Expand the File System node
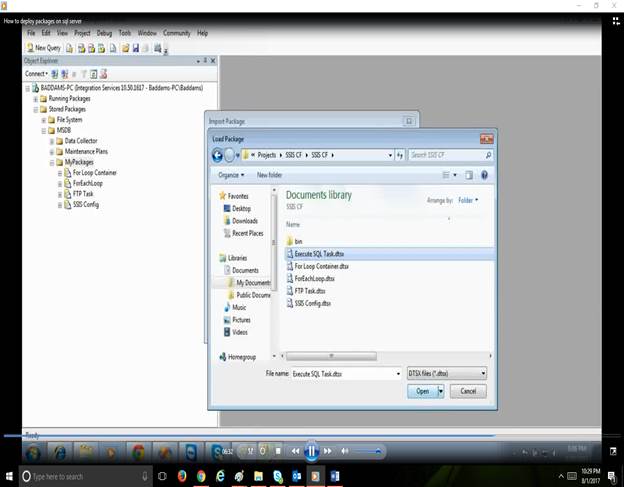Viewport: 624px width, 487px height. pos(44,120)
